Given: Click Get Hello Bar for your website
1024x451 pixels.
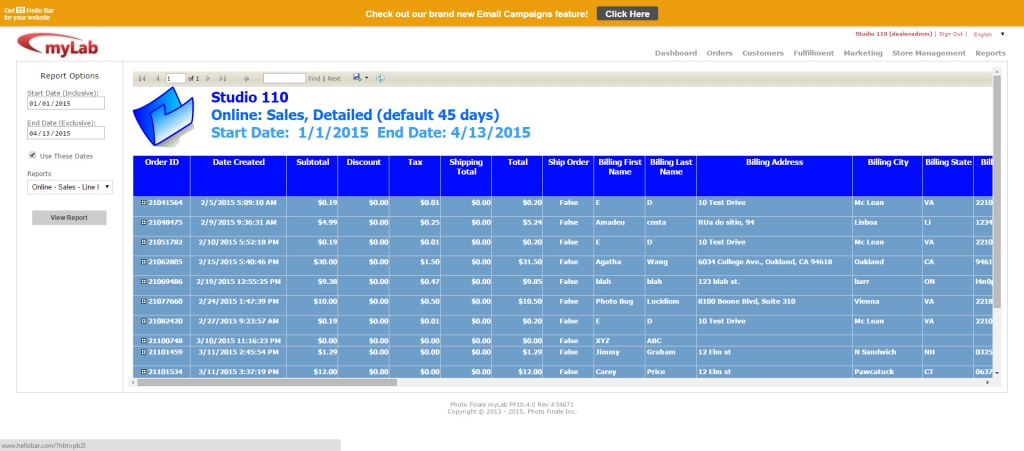Looking at the screenshot, I should click(x=27, y=14).
